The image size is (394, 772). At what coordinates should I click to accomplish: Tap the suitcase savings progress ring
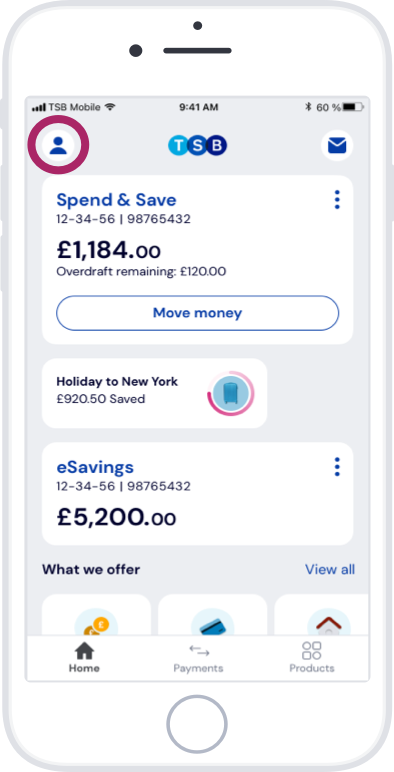230,393
